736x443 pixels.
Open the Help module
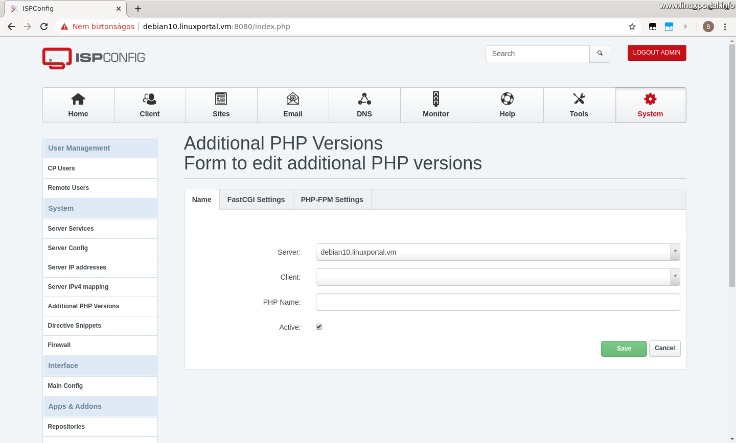tap(507, 105)
